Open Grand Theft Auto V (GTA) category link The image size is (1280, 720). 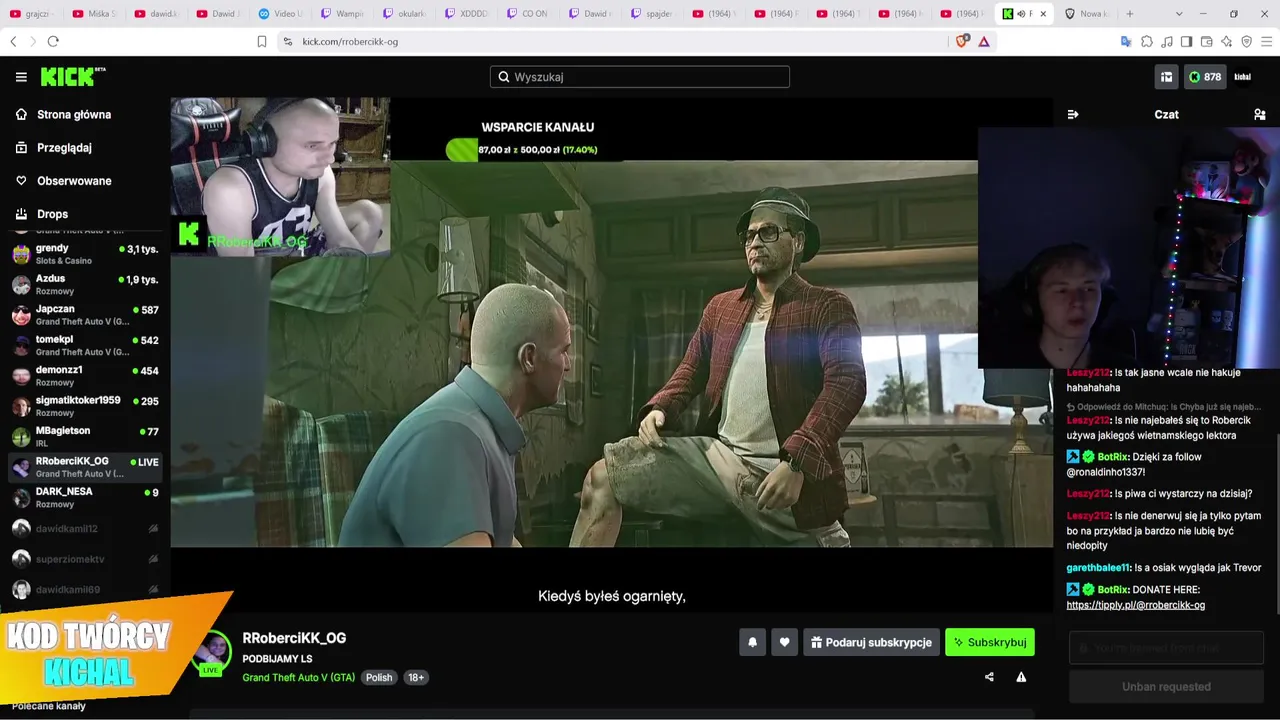(298, 678)
